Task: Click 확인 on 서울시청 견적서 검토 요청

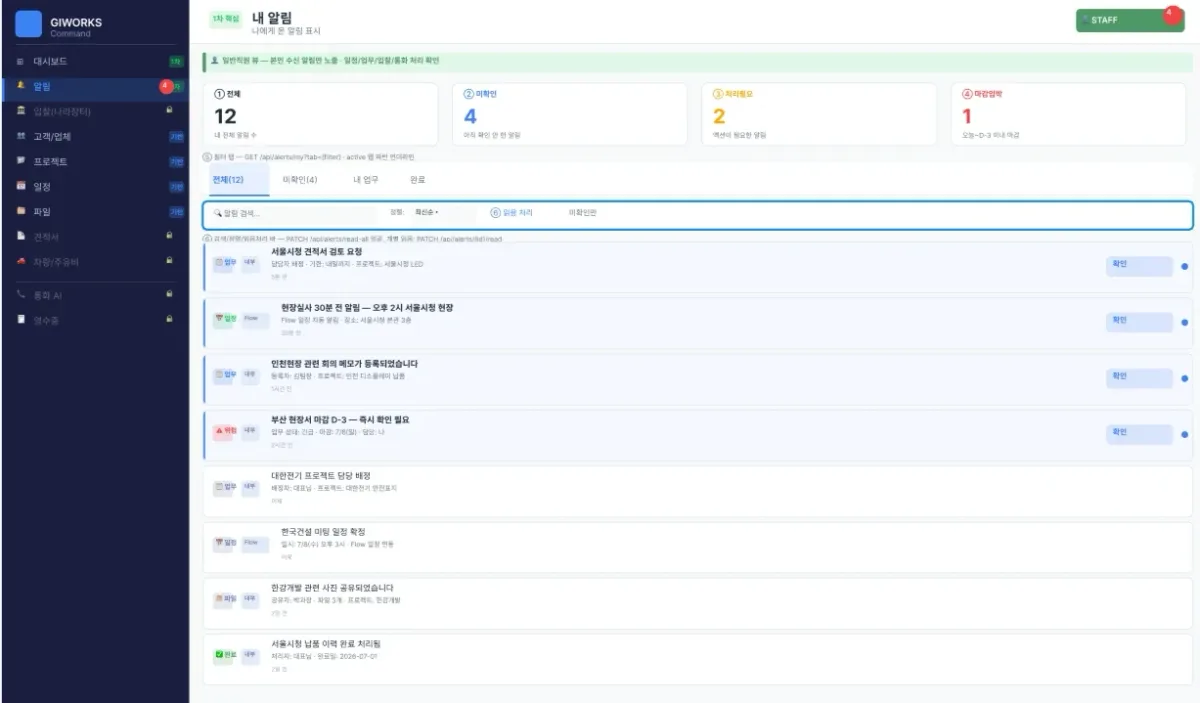Action: pyautogui.click(x=1138, y=265)
